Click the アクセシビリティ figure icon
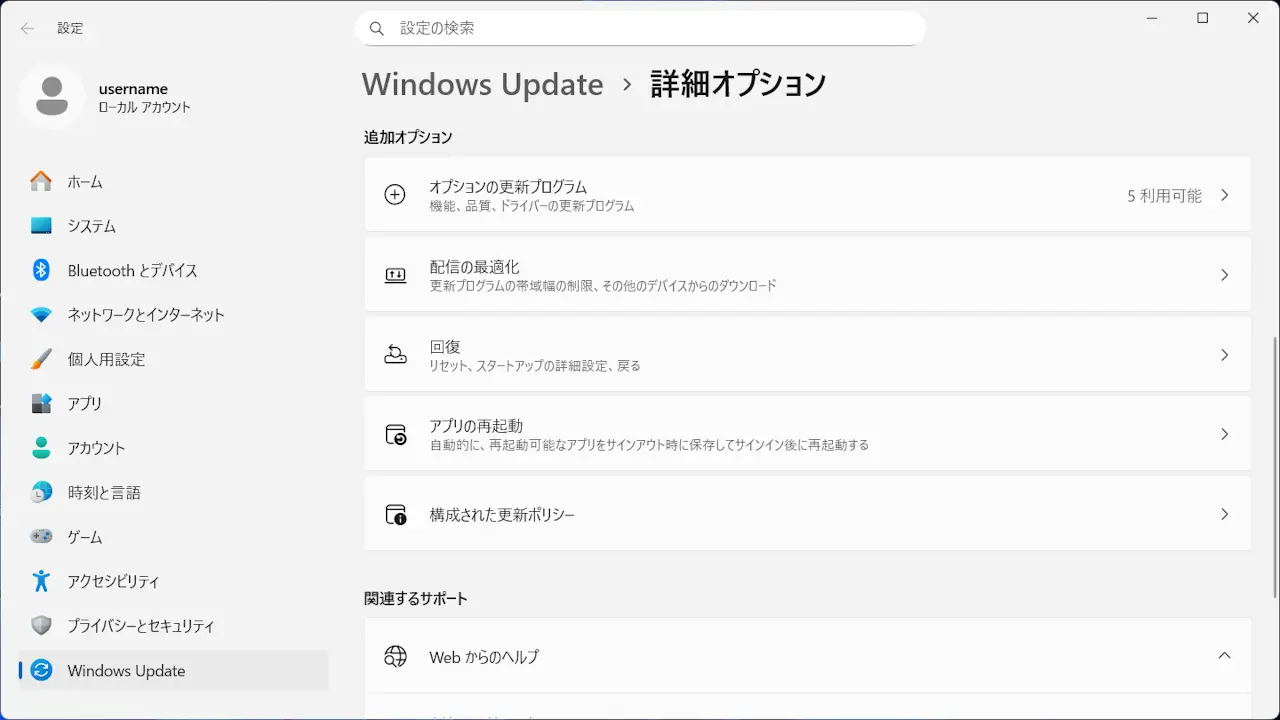The image size is (1280, 720). pyautogui.click(x=41, y=581)
